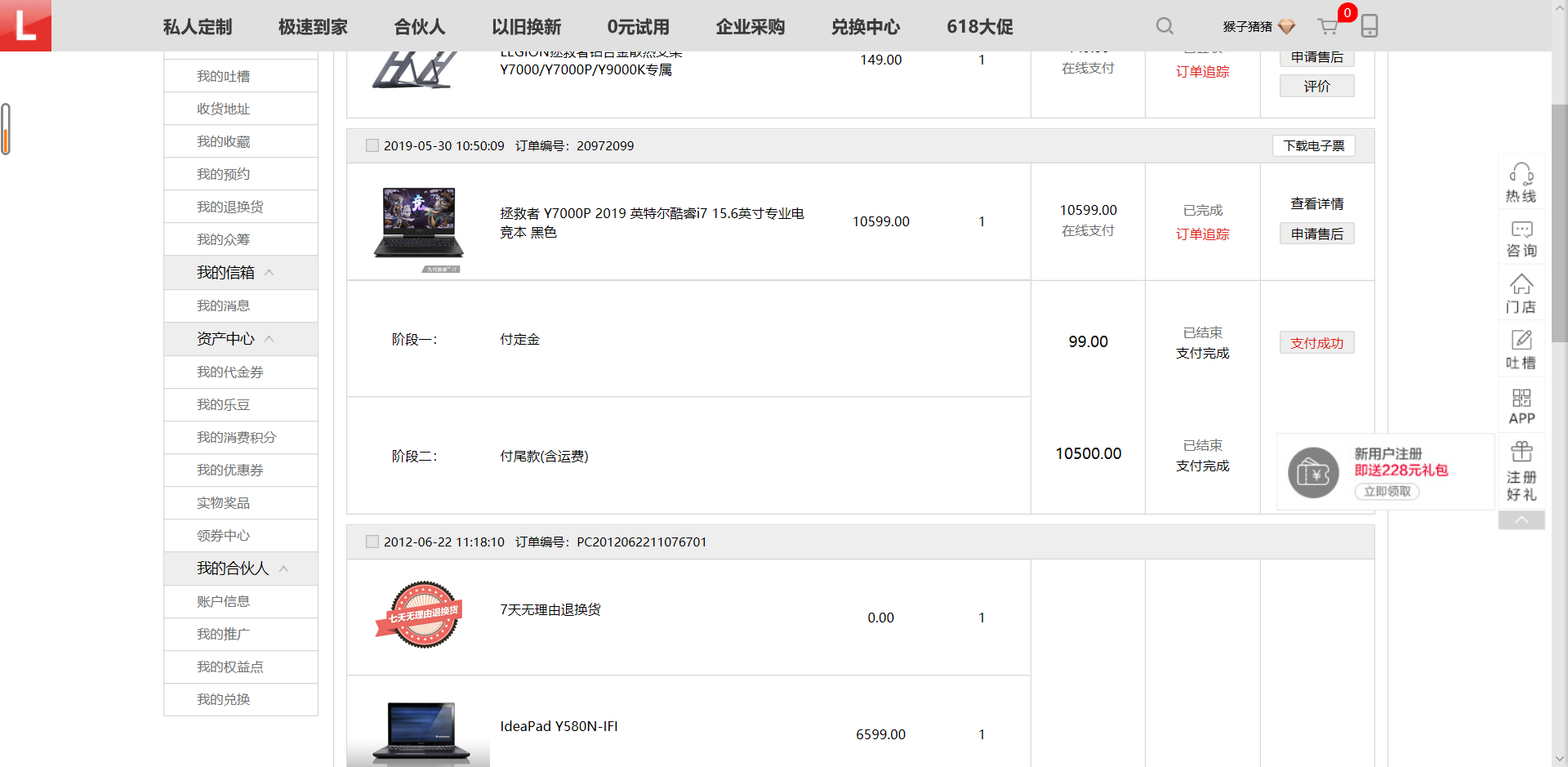1568x767 pixels.
Task: Open 极速到家 in top navigation
Action: coord(313,27)
